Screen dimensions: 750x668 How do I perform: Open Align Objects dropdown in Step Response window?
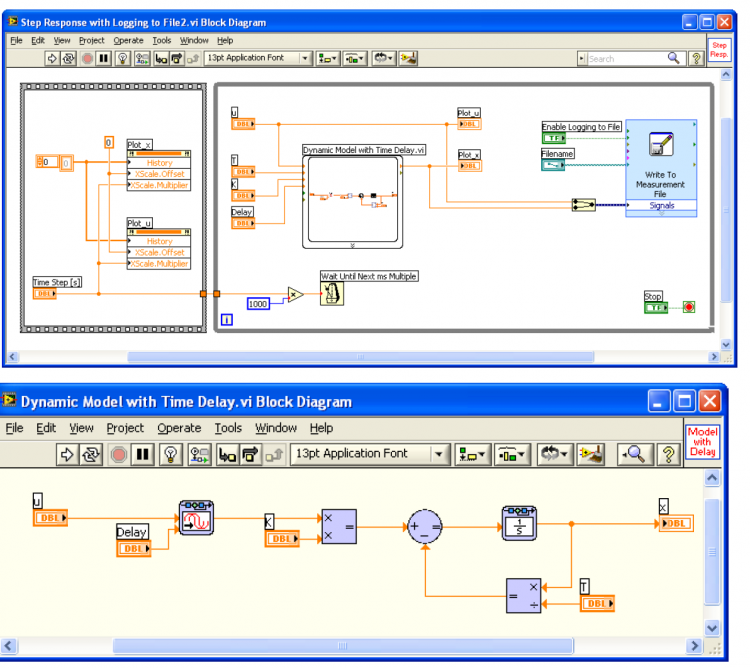(x=328, y=58)
